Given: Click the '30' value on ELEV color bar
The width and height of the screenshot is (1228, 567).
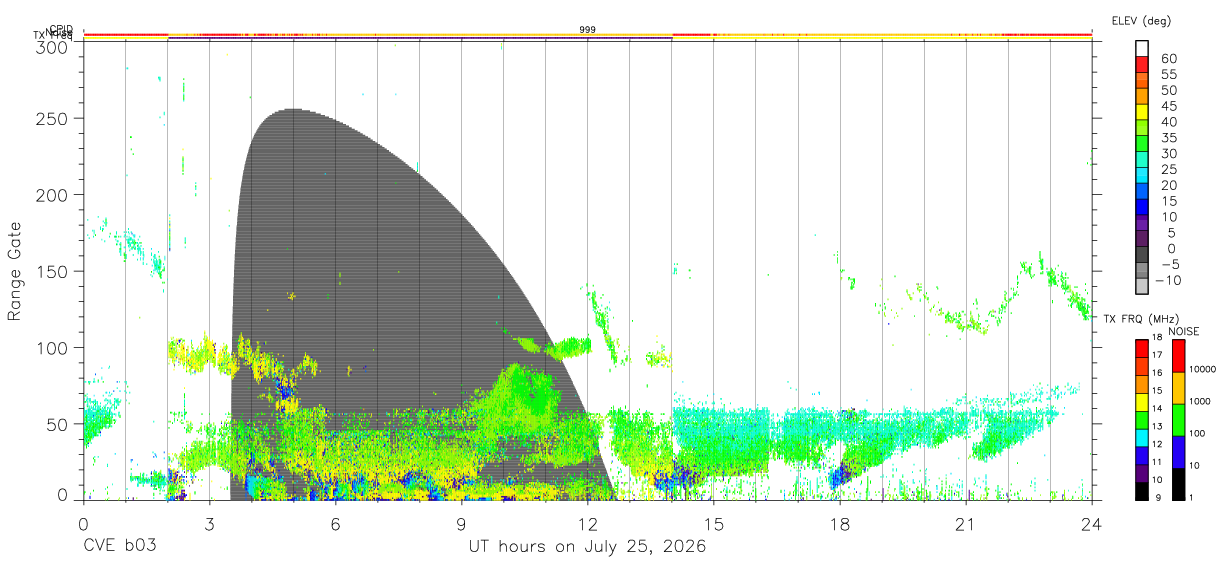Looking at the screenshot, I should click(x=1169, y=153).
